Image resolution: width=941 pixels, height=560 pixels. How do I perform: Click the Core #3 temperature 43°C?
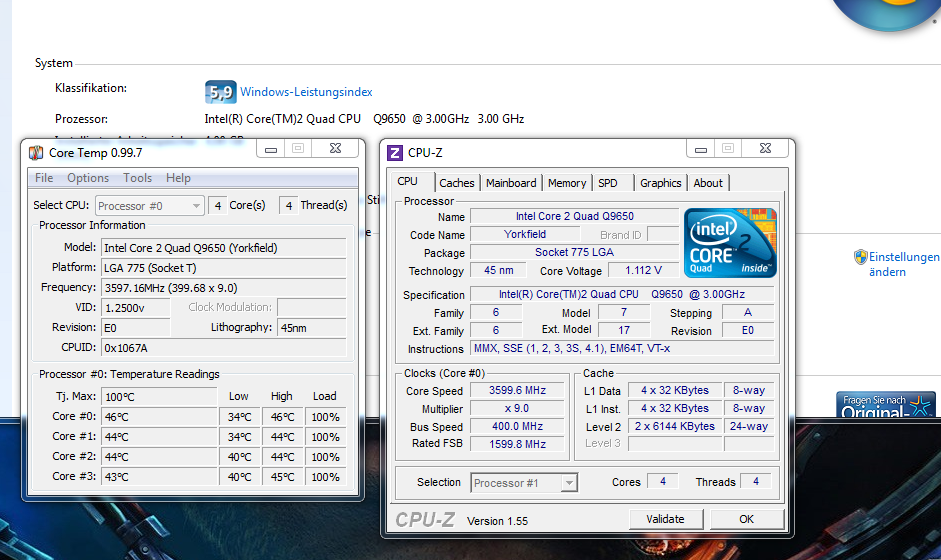[159, 477]
